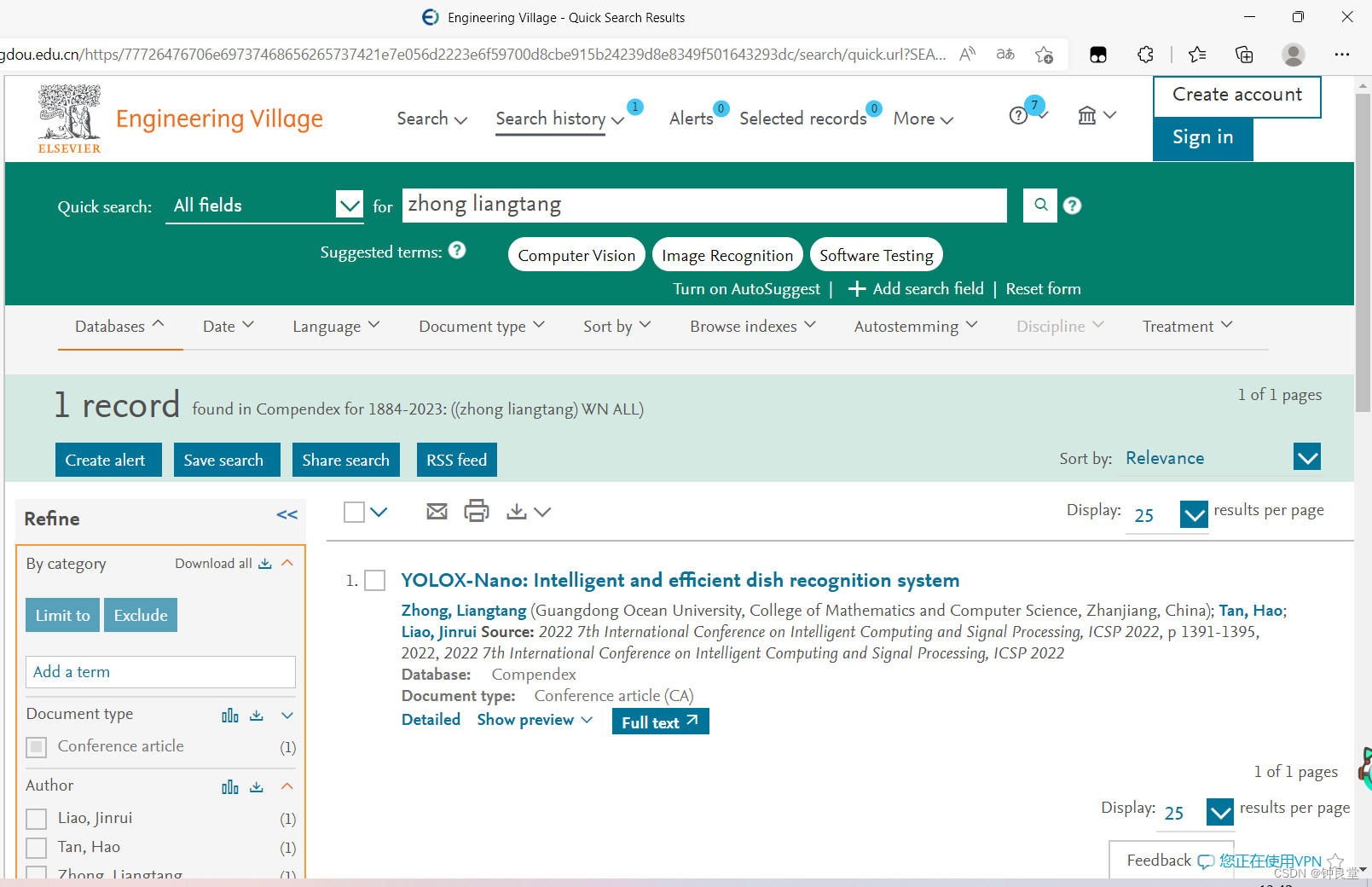Open Search menu
Screen dimensions: 1372x887
tap(431, 119)
